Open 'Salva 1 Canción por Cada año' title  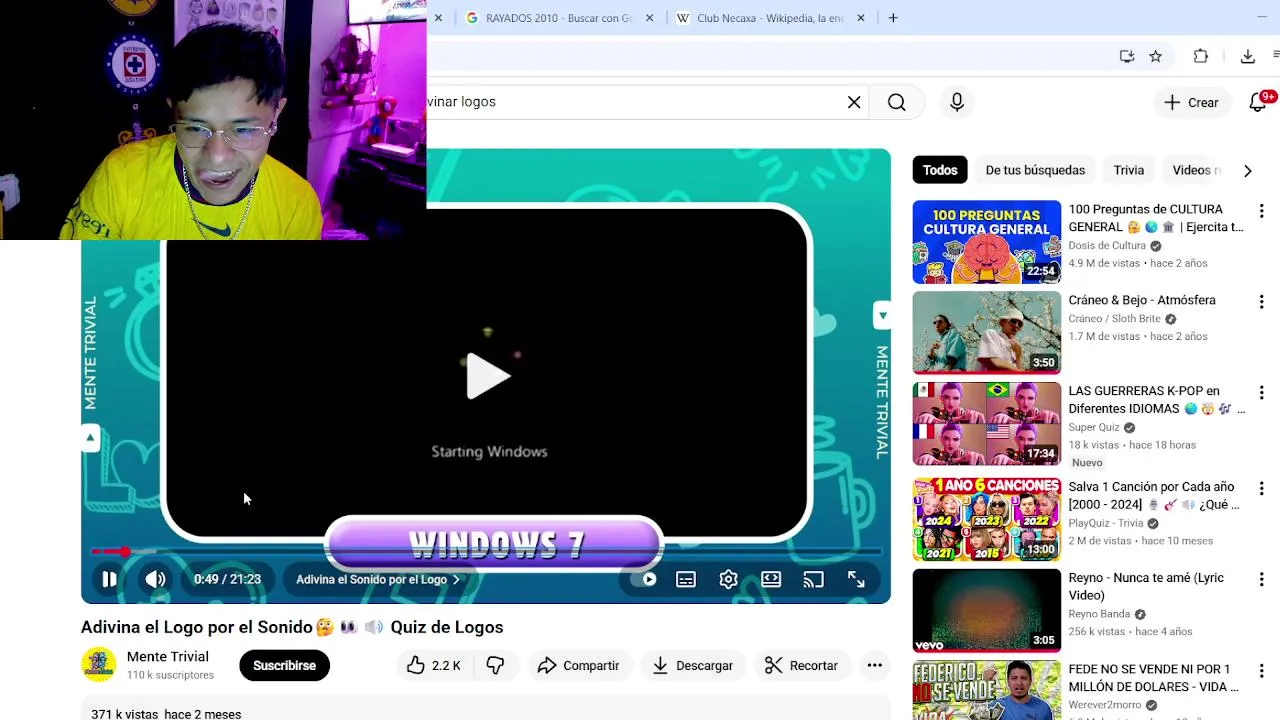coord(1153,495)
